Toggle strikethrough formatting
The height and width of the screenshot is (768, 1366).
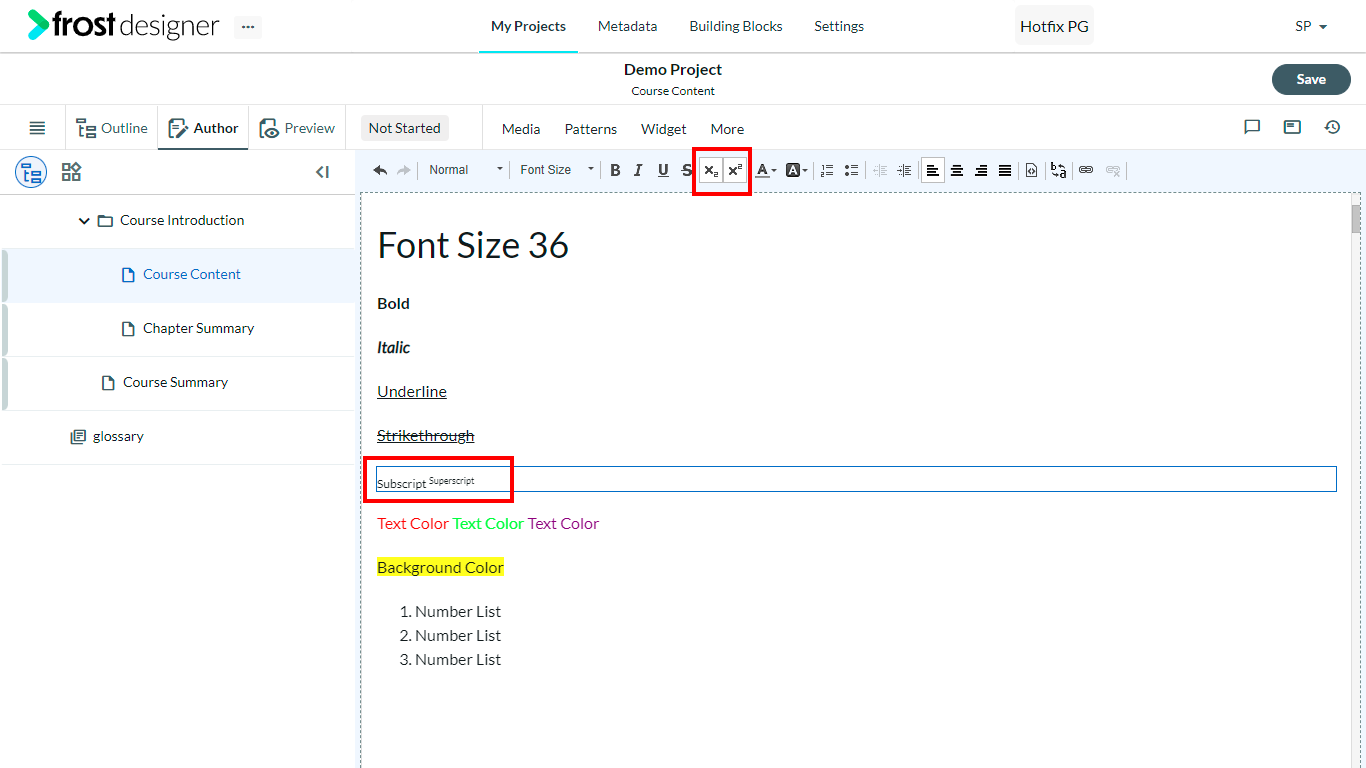coord(686,170)
